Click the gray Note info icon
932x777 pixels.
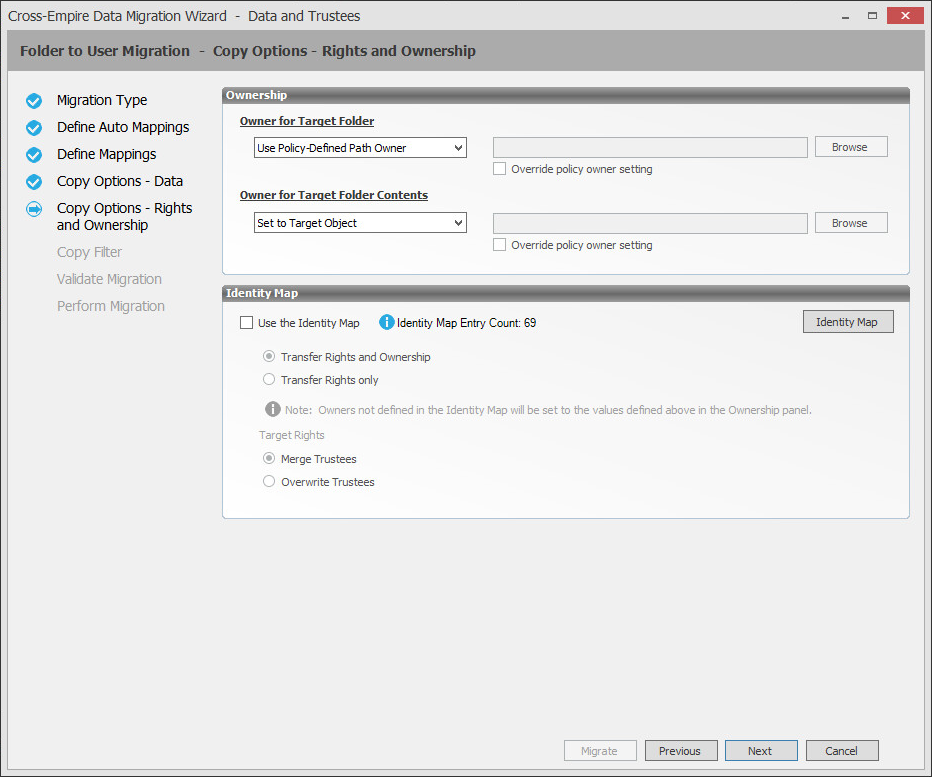[272, 409]
